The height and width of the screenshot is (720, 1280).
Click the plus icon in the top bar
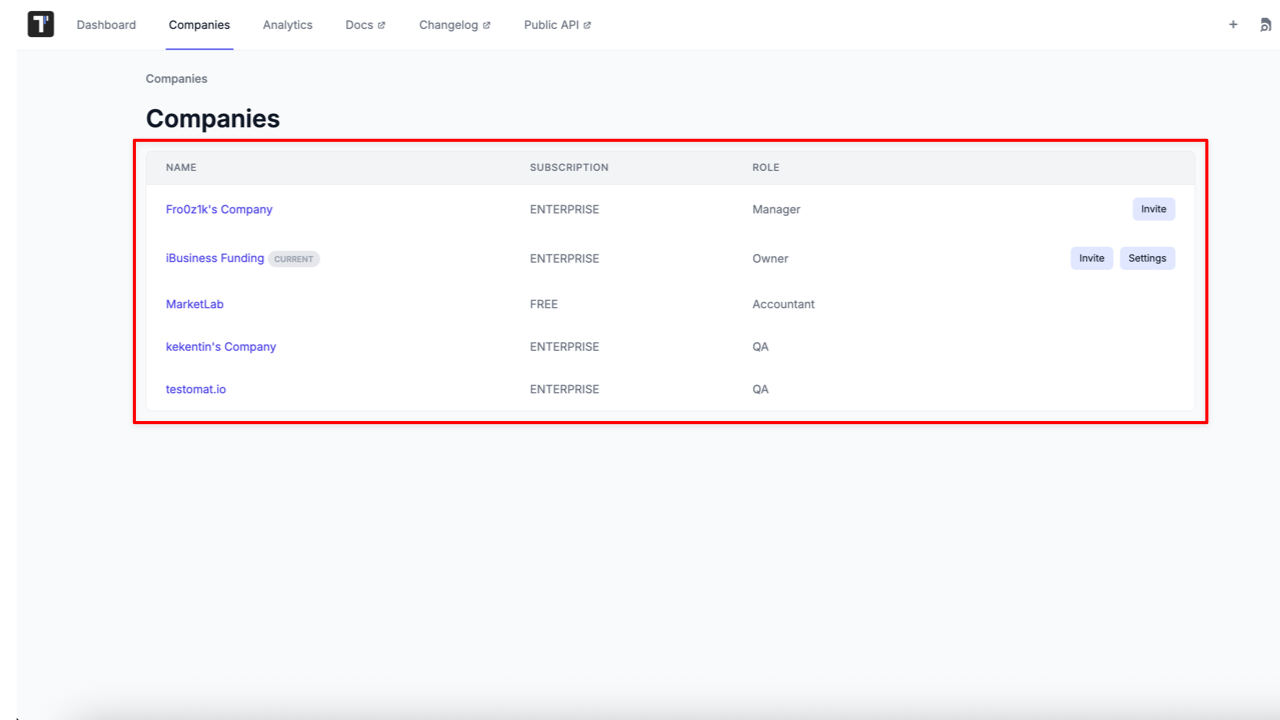[x=1233, y=24]
